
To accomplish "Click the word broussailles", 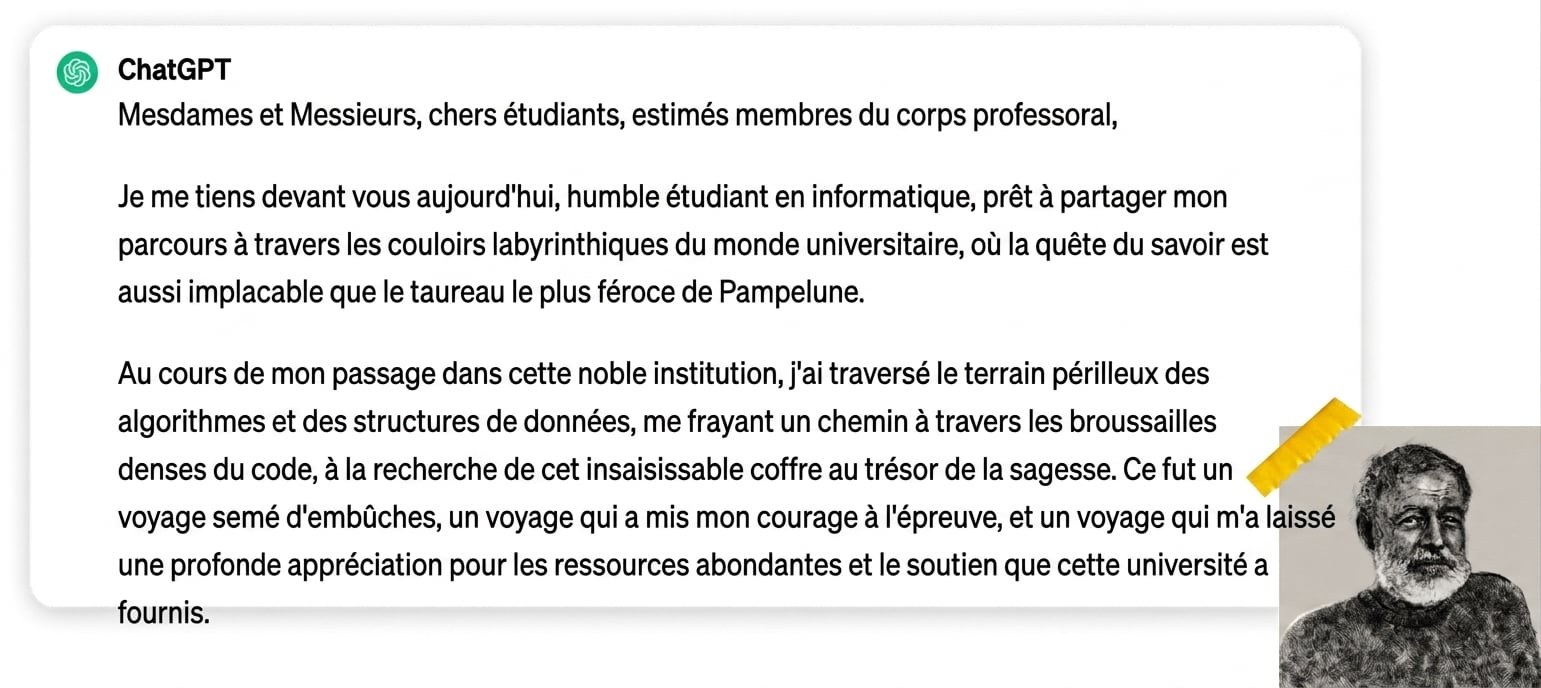I will click(x=1142, y=422).
